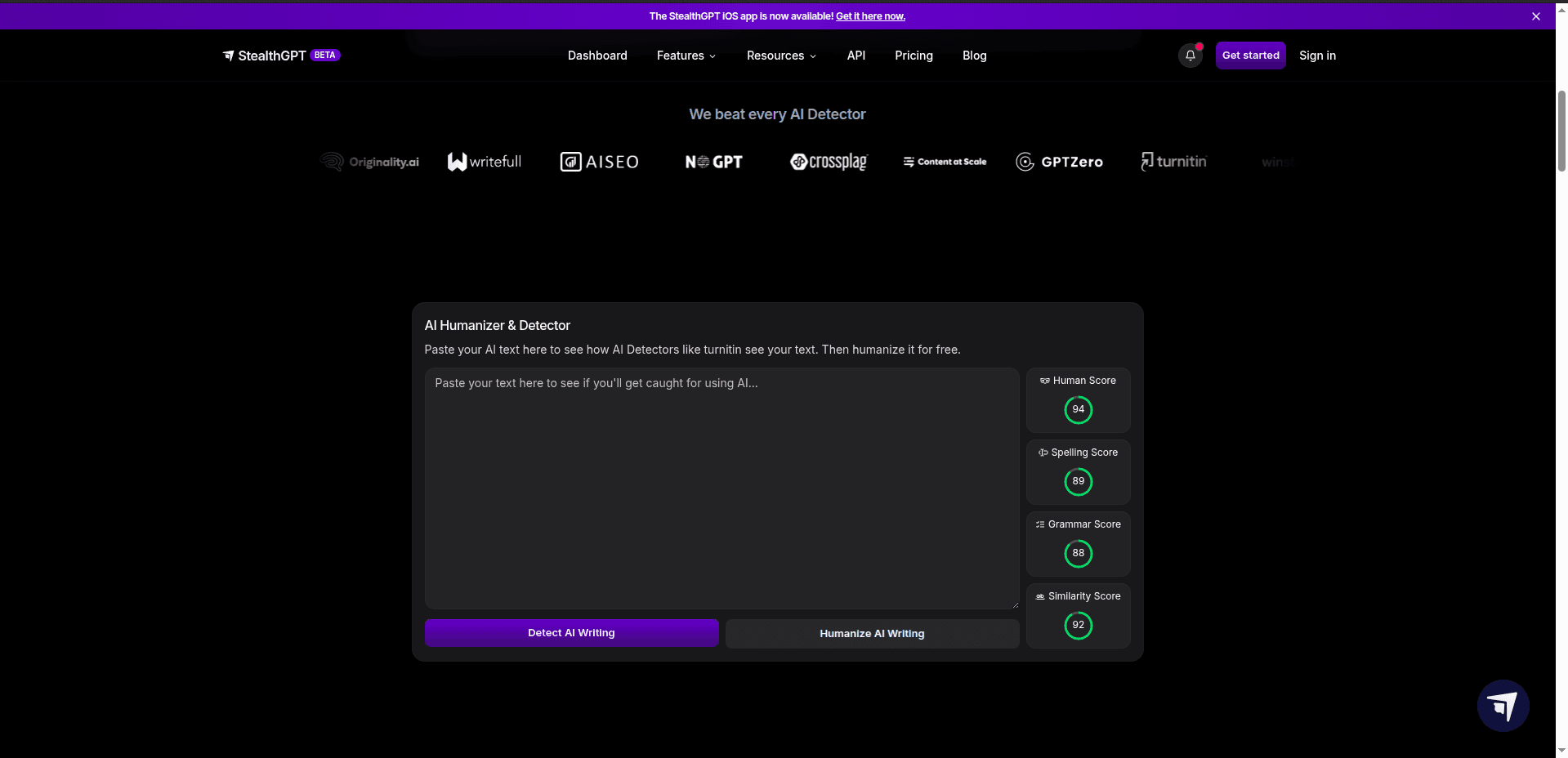This screenshot has height=758, width=1568.
Task: Click the 'Human Score' label
Action: (1084, 381)
